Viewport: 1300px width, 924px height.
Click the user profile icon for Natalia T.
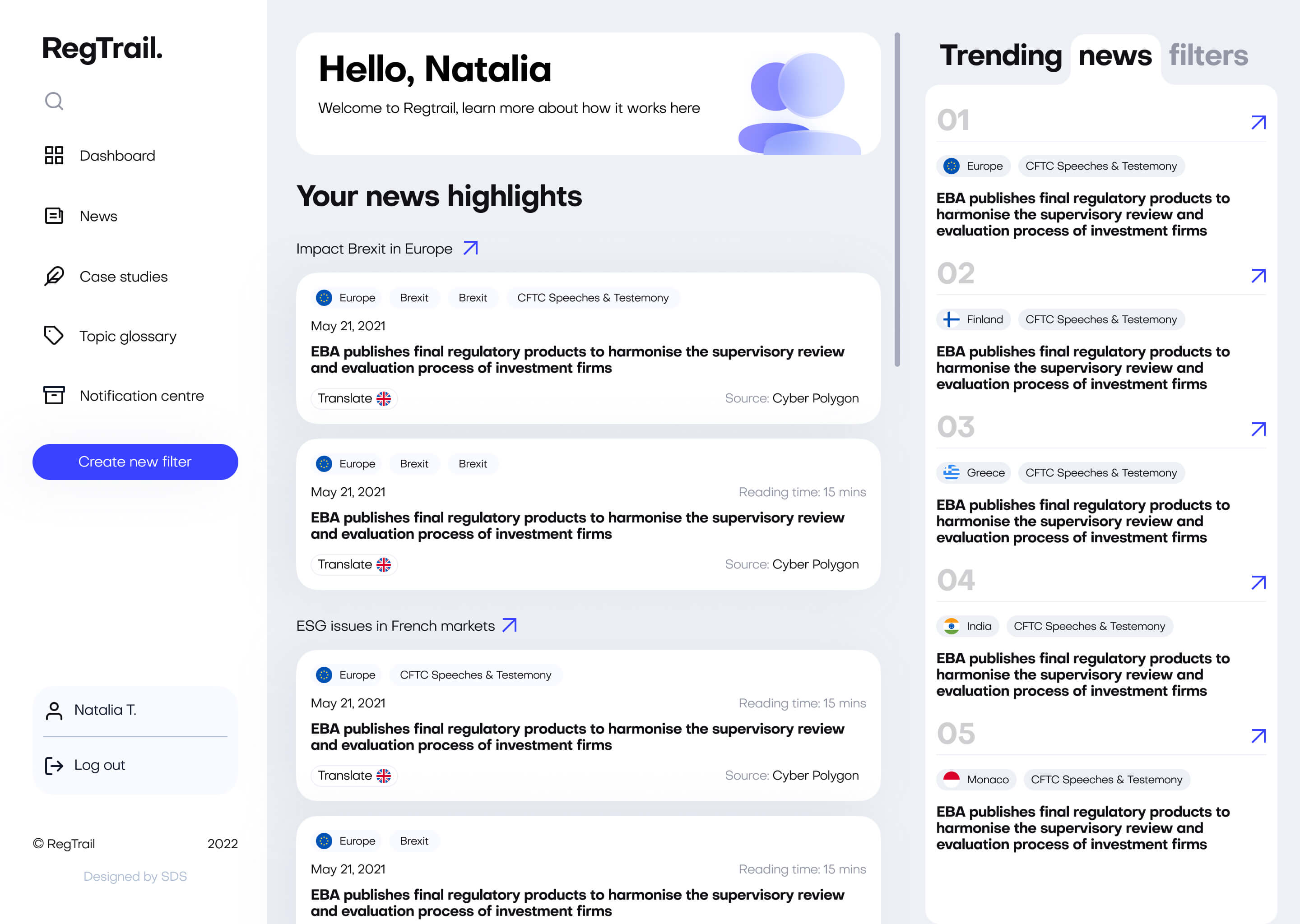54,711
